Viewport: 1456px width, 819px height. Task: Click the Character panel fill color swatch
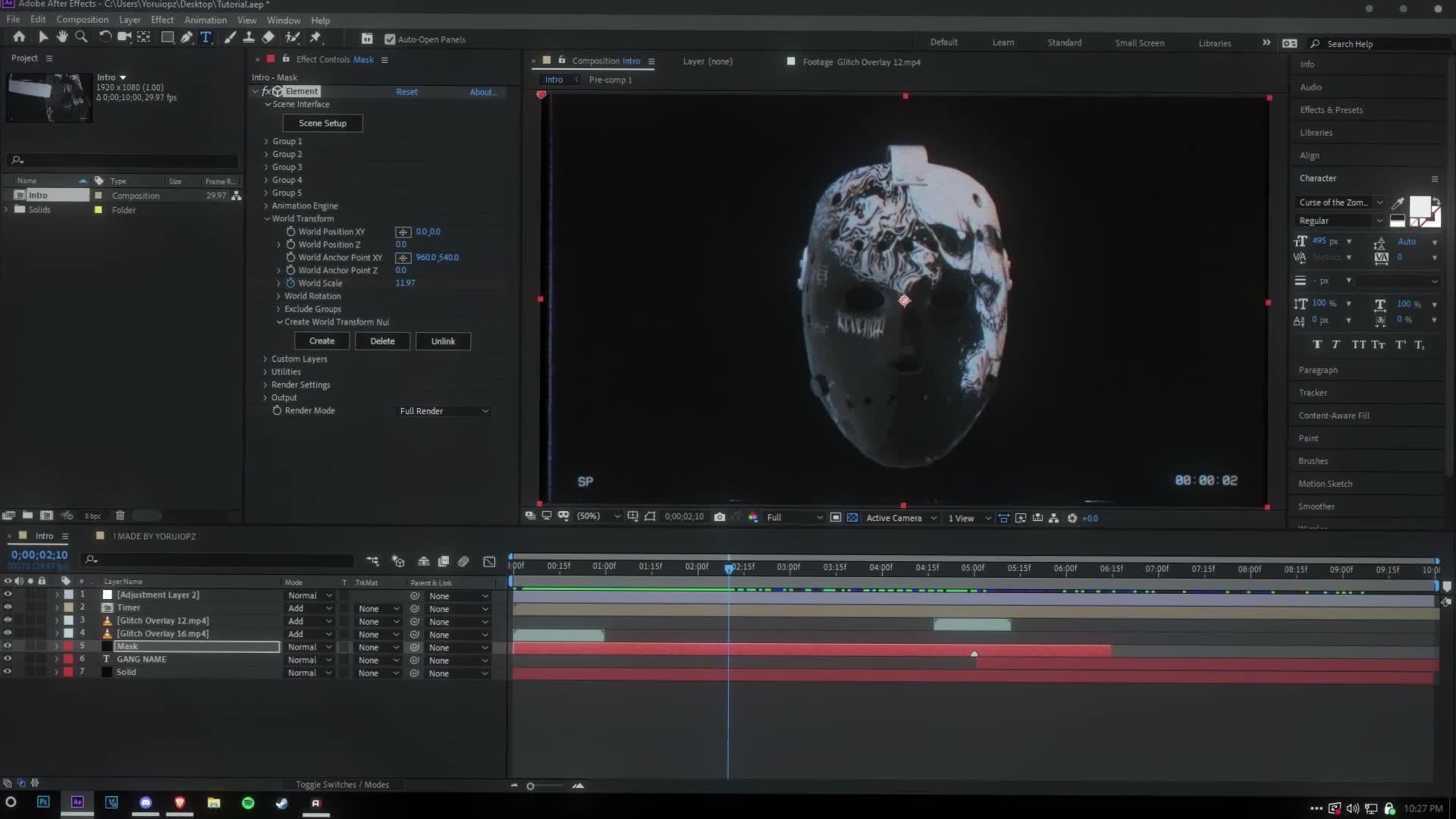tap(1420, 207)
